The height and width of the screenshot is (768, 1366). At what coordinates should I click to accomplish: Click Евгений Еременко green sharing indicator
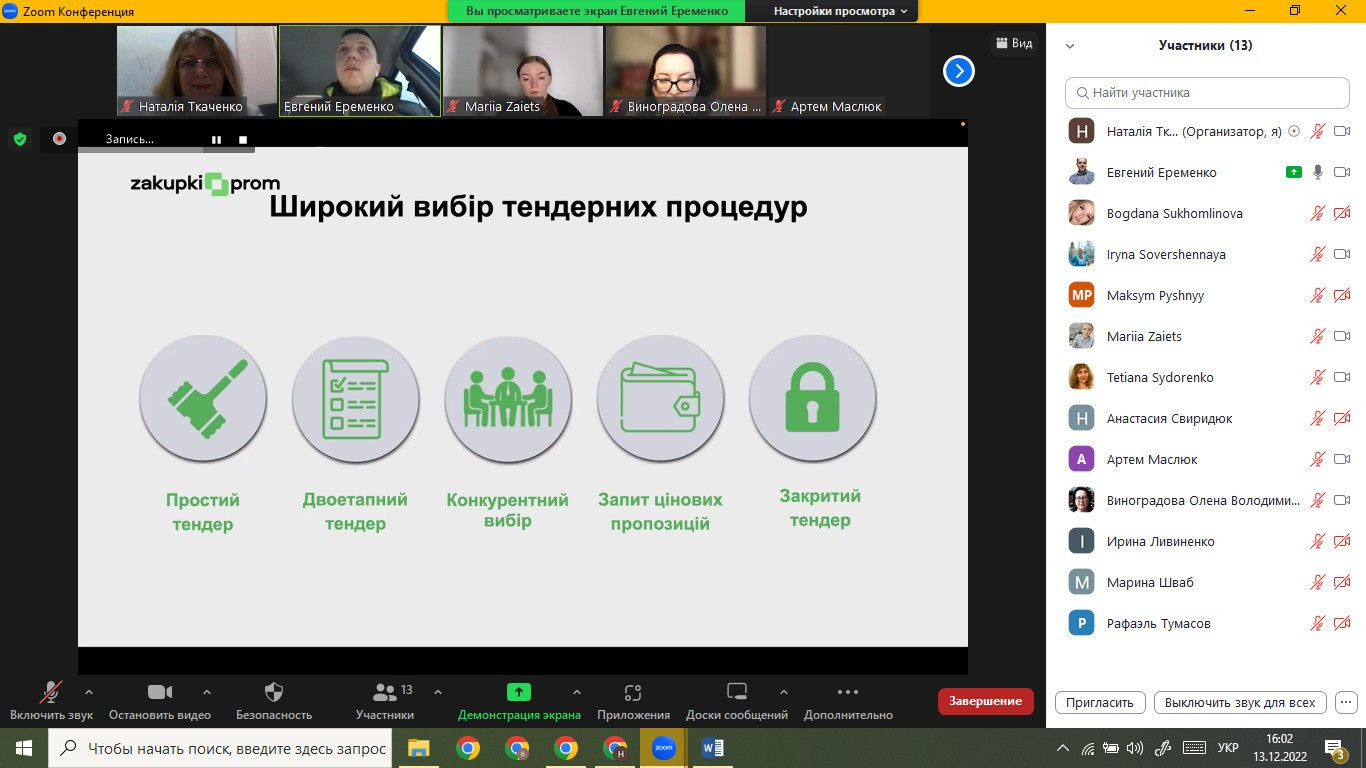pos(1293,172)
